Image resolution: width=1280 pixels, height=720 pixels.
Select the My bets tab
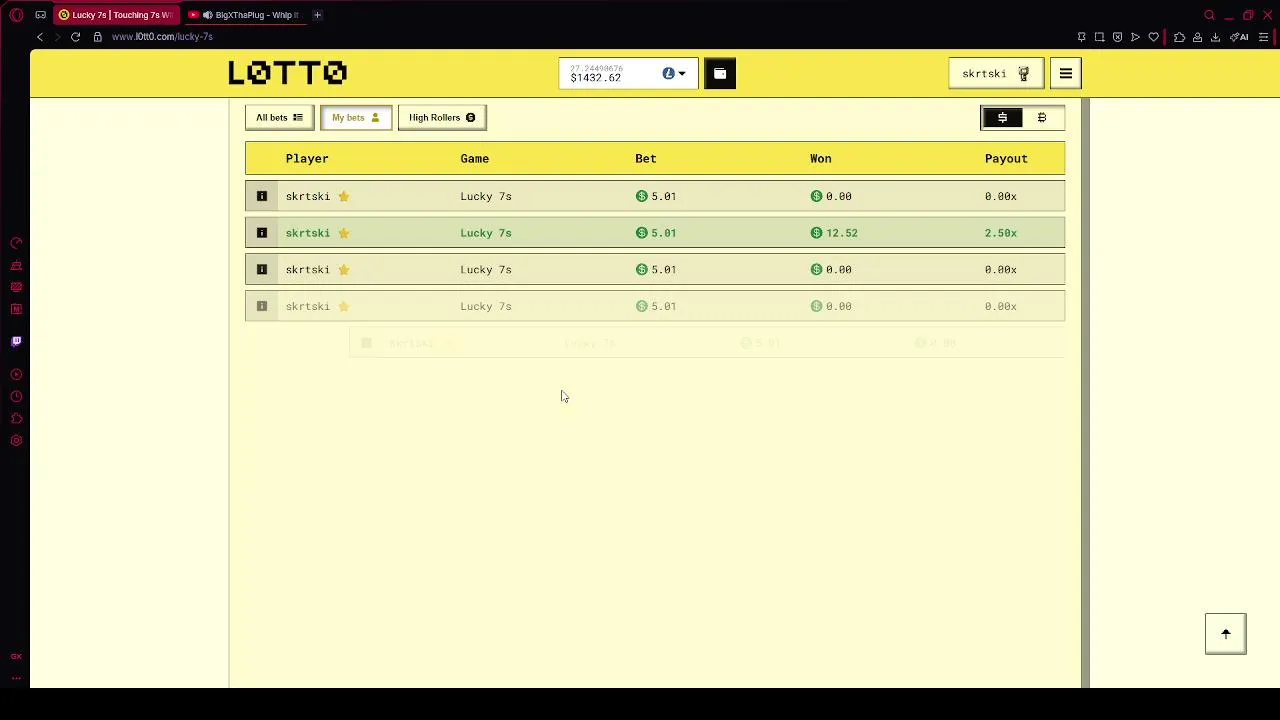[356, 117]
